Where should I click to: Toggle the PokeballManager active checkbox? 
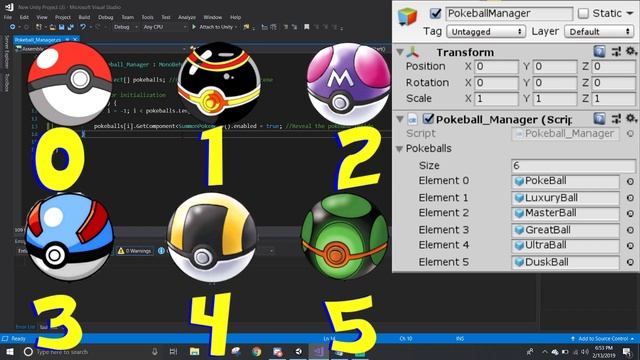pos(436,13)
